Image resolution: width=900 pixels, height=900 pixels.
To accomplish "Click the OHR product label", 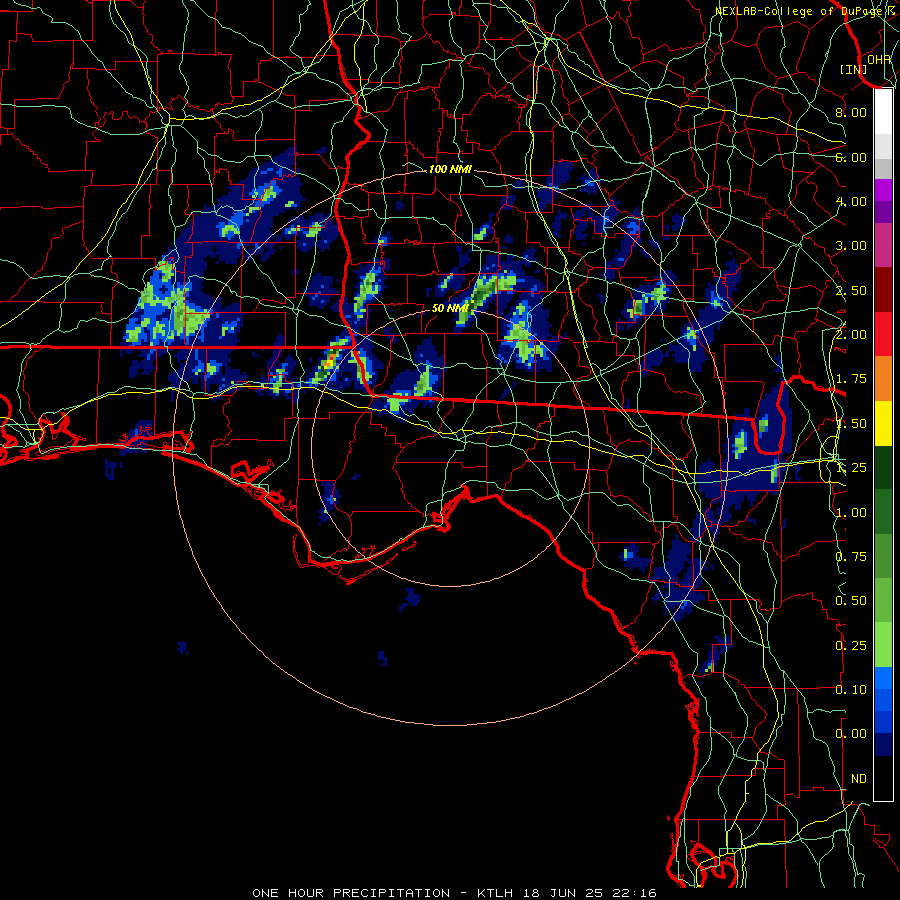I will point(879,59).
